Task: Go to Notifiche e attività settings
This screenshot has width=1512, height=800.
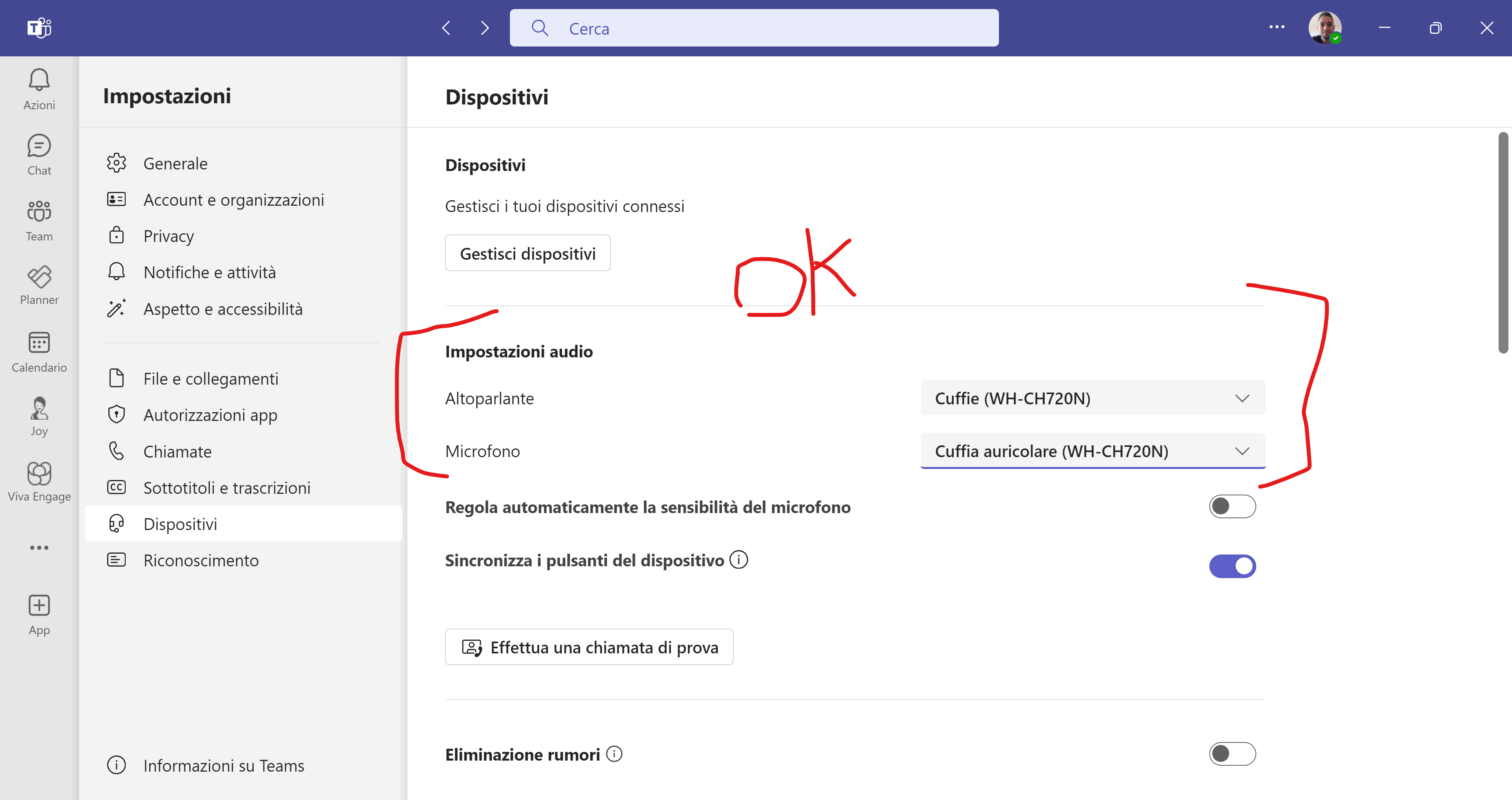Action: (209, 272)
